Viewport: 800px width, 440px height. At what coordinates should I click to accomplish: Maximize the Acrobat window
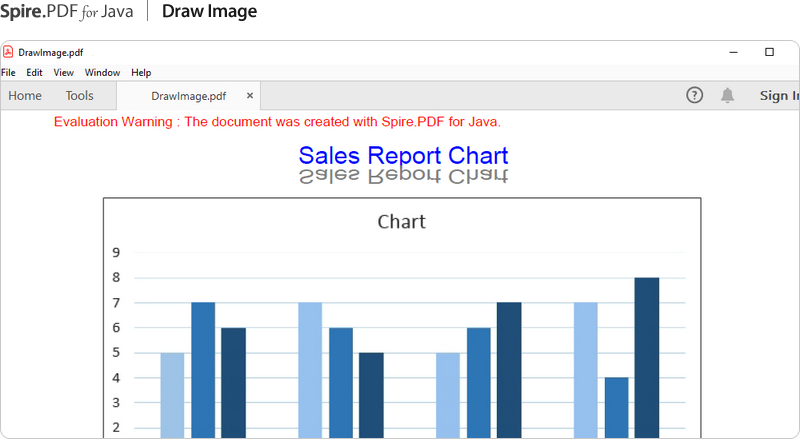(769, 52)
